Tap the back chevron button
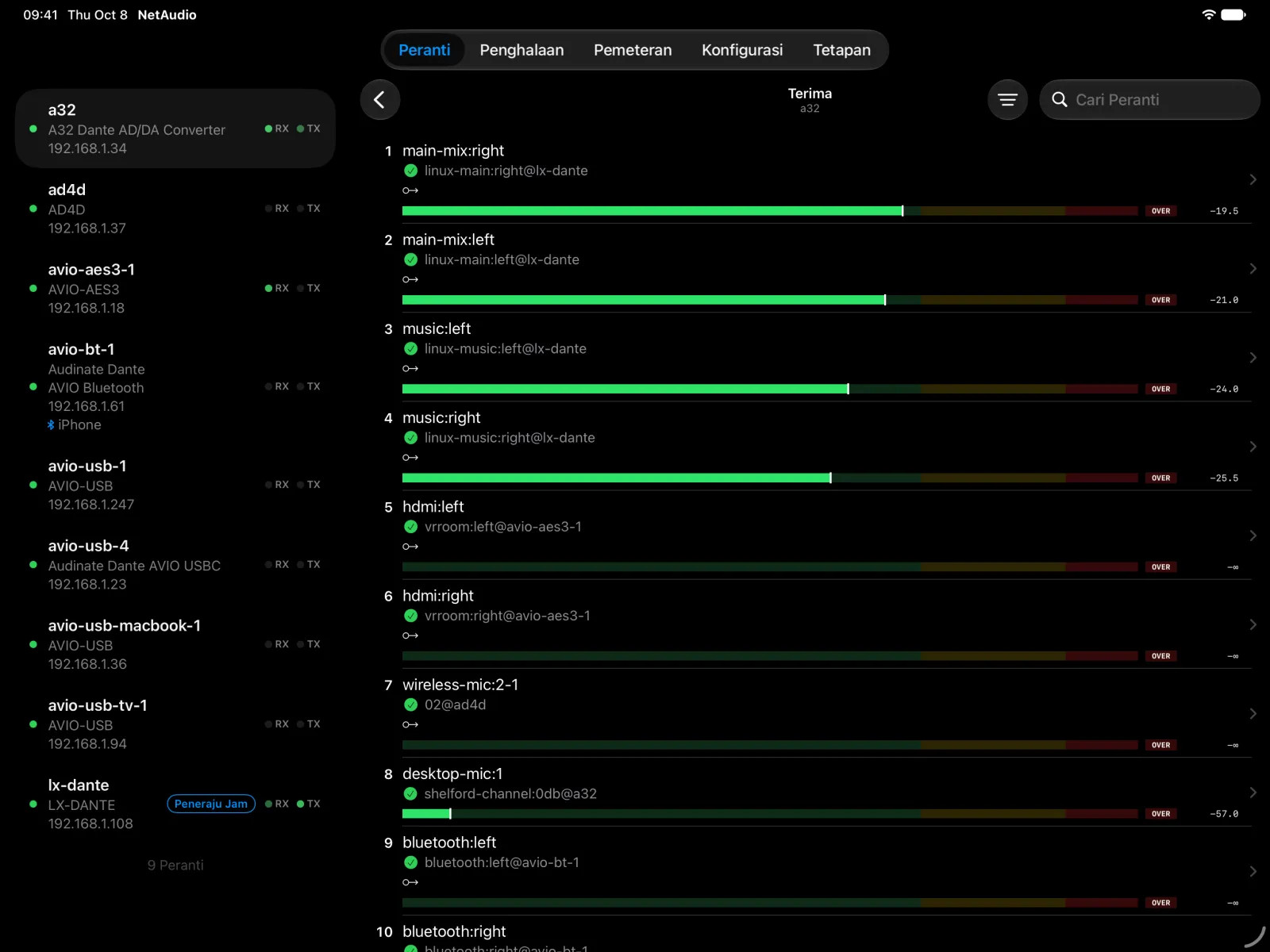This screenshot has width=1270, height=952. [379, 100]
